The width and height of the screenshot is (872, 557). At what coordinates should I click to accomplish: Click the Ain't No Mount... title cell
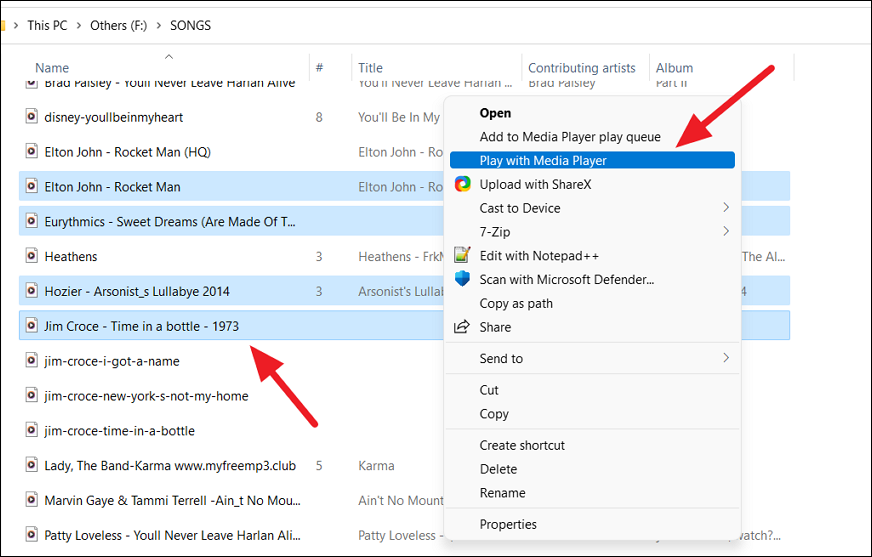(401, 500)
